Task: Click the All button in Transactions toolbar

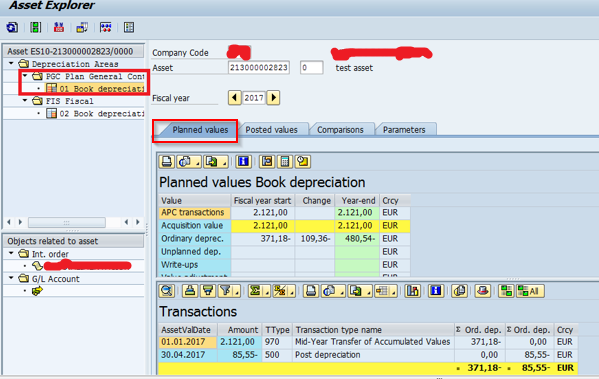Action: 530,291
